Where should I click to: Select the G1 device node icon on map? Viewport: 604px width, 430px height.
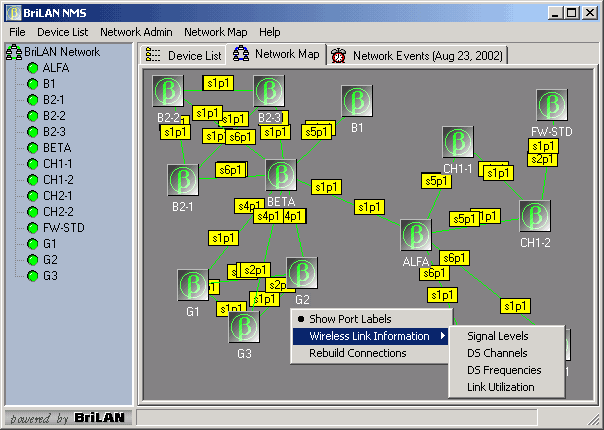[x=193, y=285]
